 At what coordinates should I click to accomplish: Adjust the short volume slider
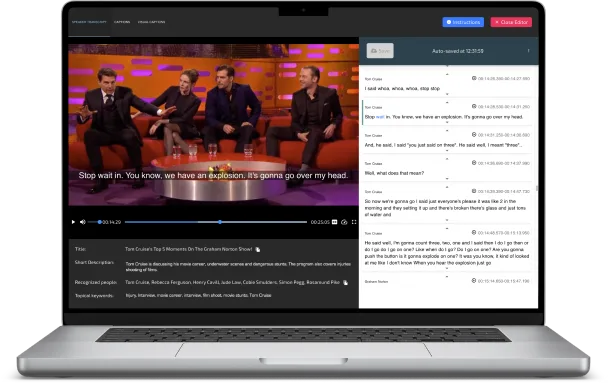click(94, 222)
